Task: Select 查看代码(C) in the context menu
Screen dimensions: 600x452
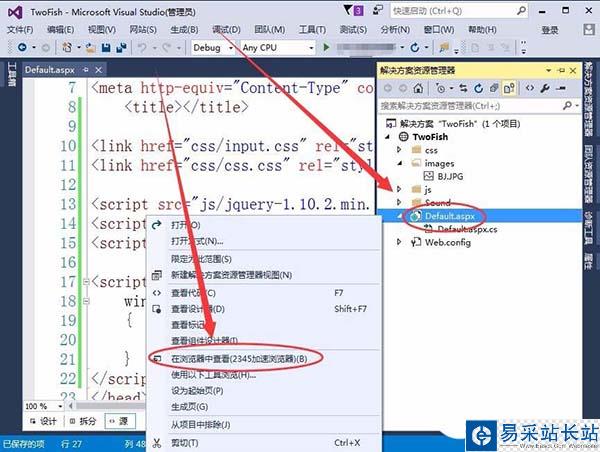Action: coord(264,293)
